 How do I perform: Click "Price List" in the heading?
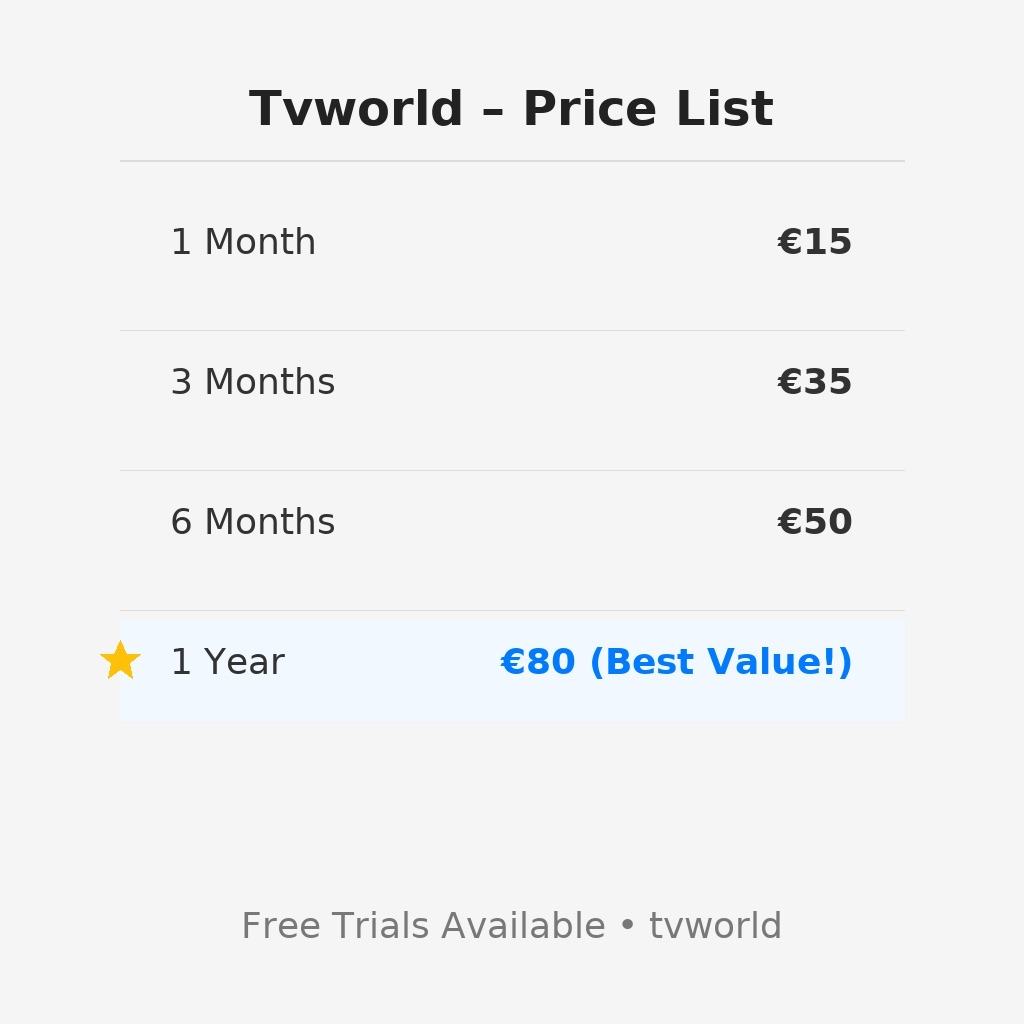click(x=648, y=108)
